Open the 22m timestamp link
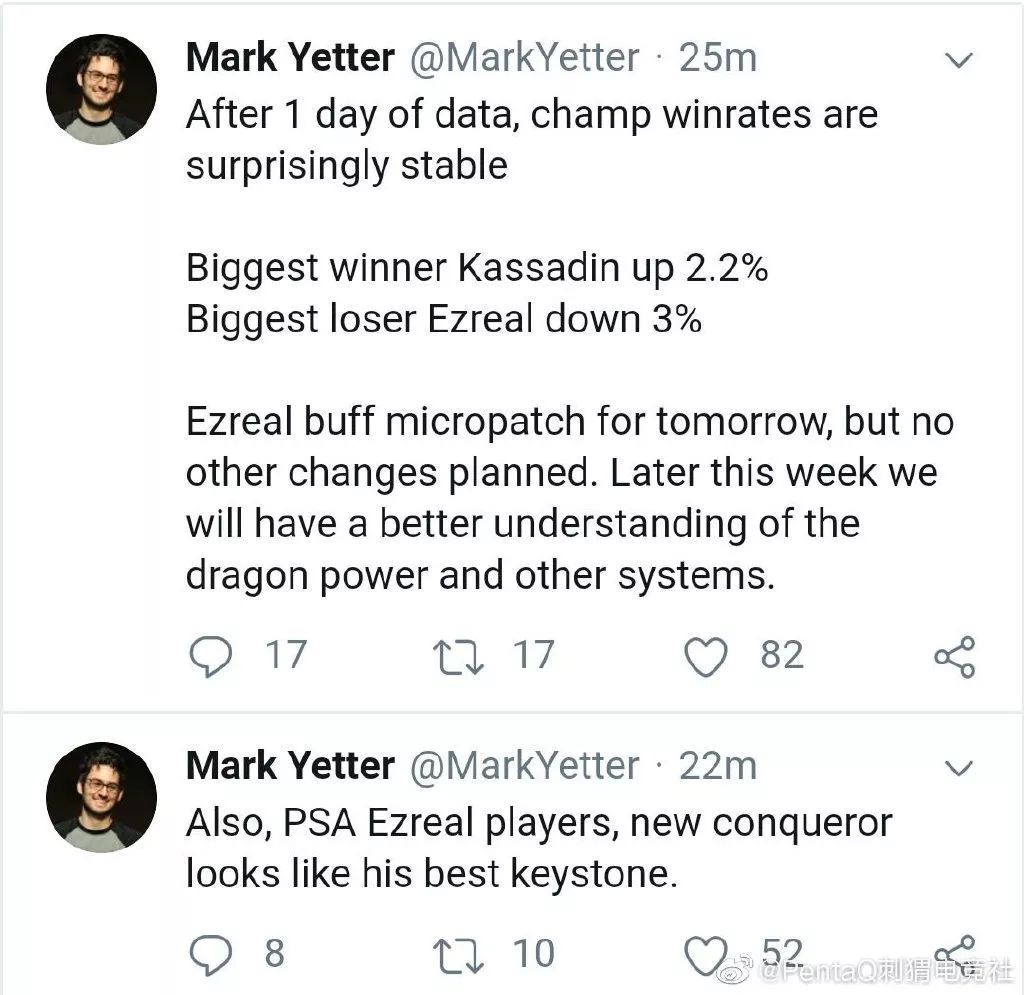Screen dimensions: 1024x995 coord(718,766)
